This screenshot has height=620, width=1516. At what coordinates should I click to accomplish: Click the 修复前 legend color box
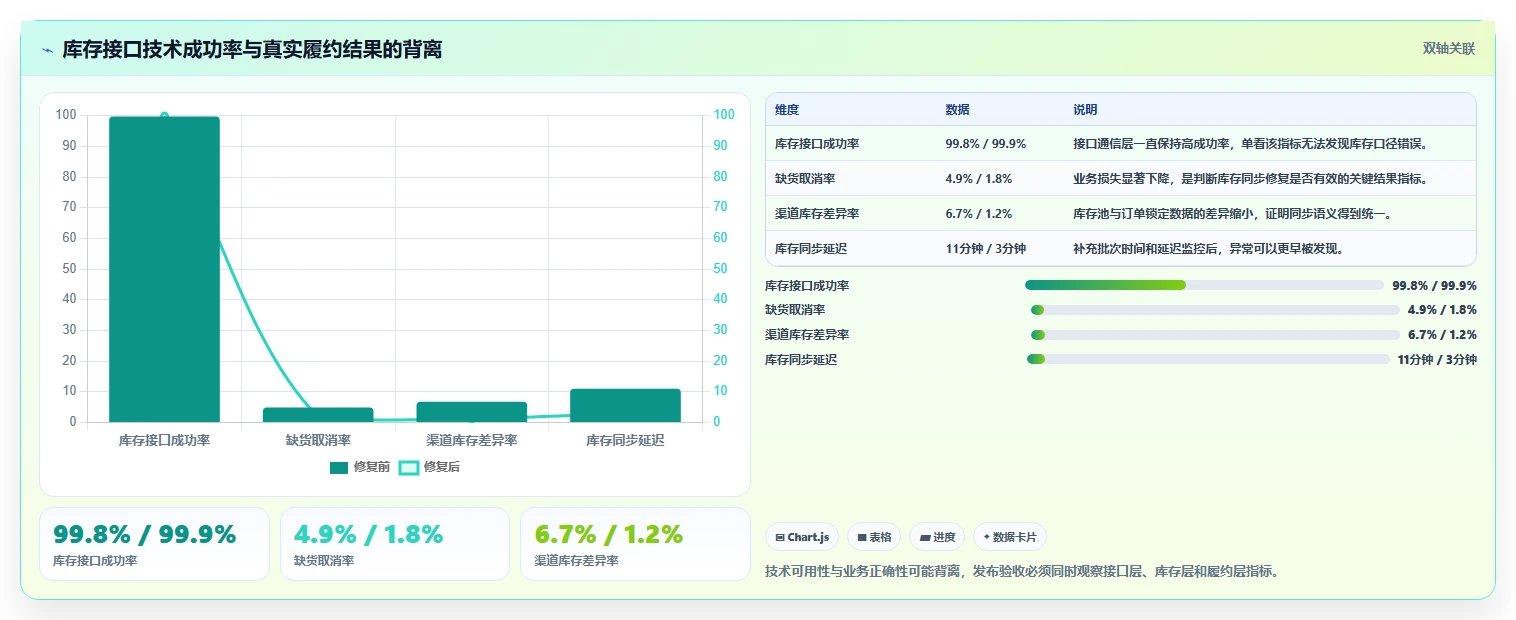339,467
